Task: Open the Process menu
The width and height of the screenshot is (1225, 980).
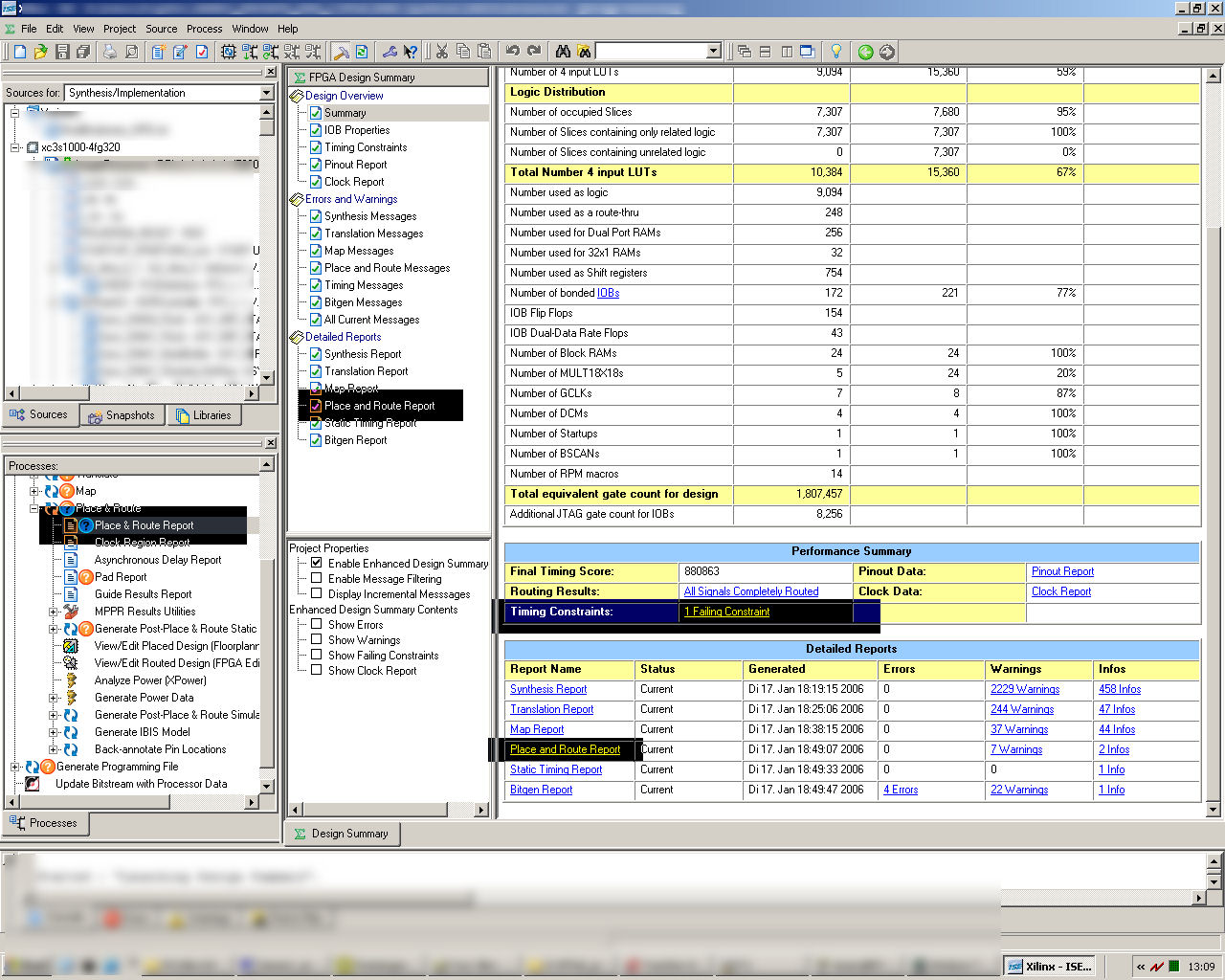Action: 204,29
